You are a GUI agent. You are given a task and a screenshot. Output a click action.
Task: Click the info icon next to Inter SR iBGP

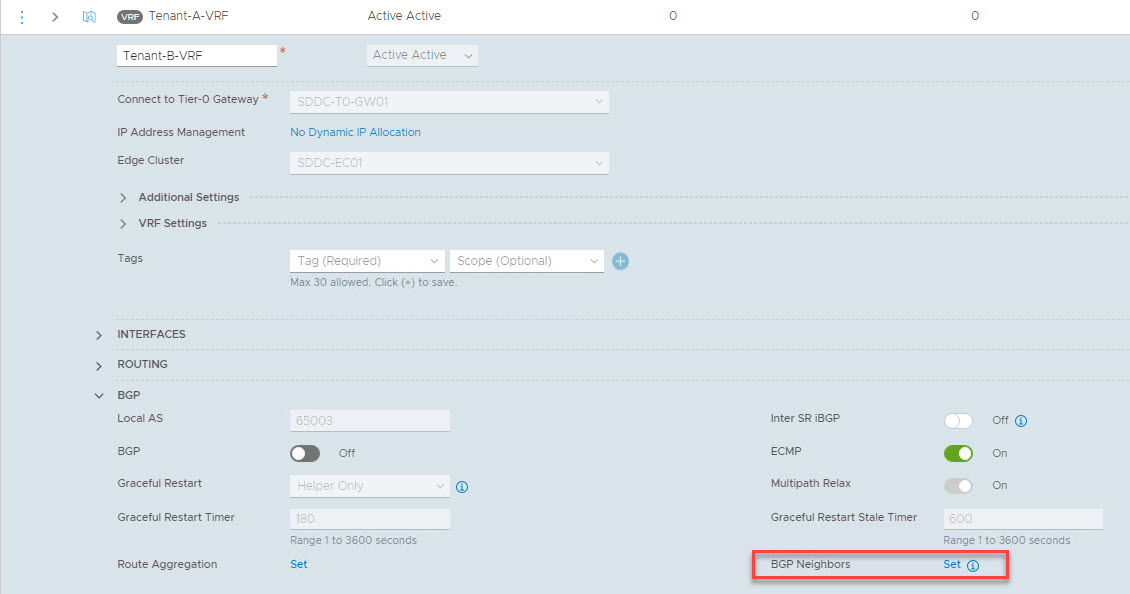tap(1021, 421)
